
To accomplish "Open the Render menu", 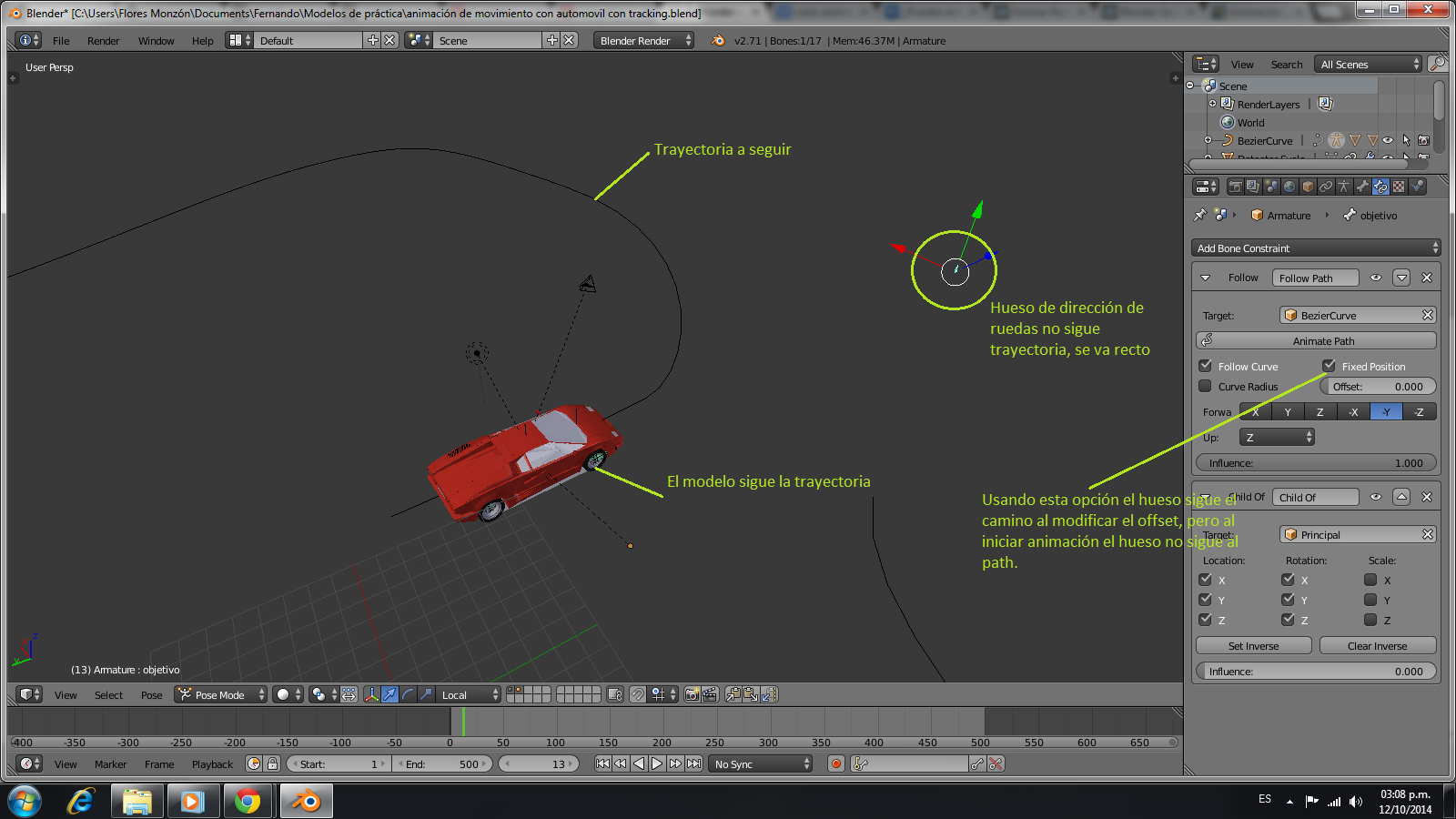I will point(103,41).
